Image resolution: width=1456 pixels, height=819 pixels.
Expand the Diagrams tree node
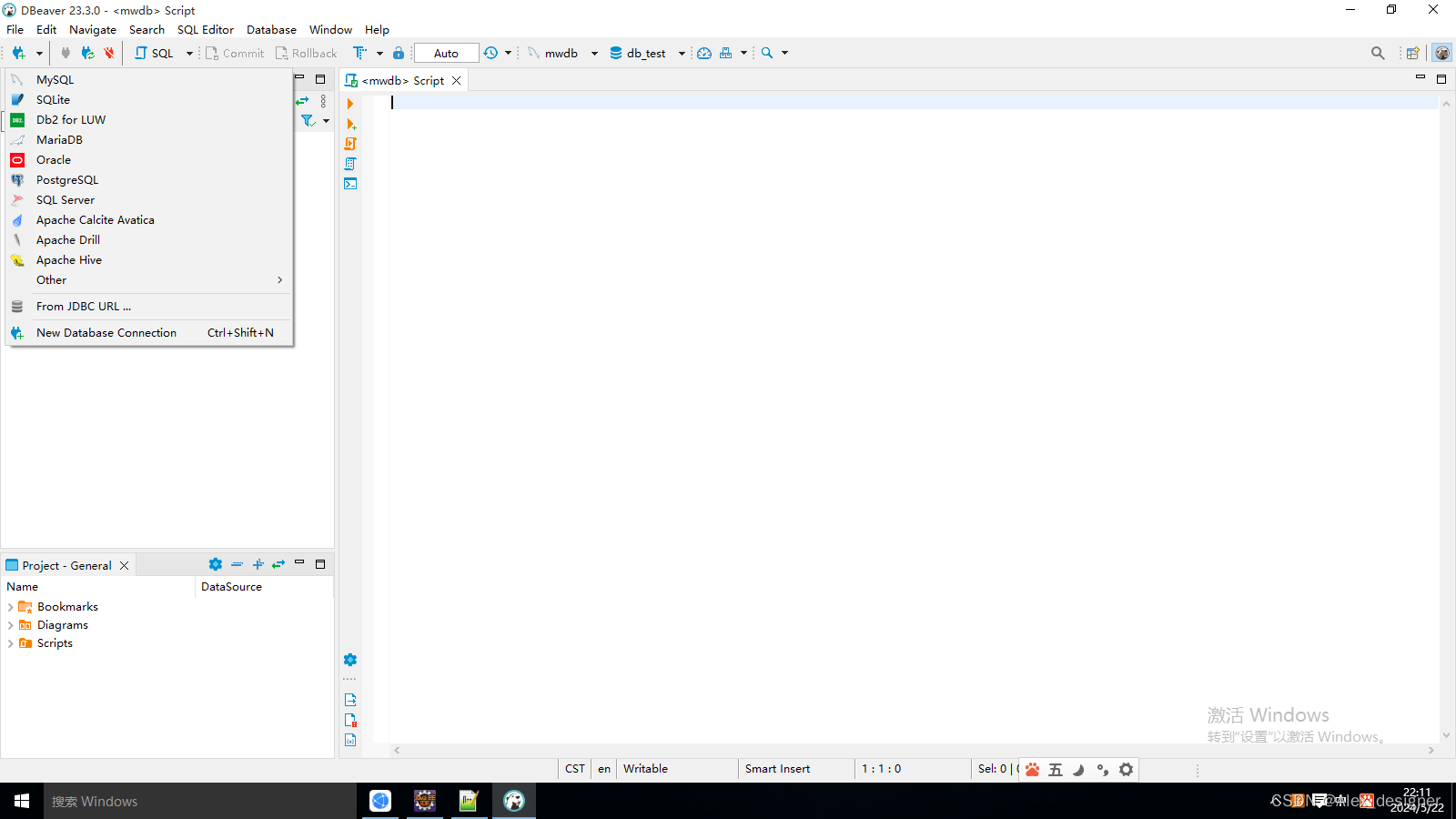click(11, 625)
